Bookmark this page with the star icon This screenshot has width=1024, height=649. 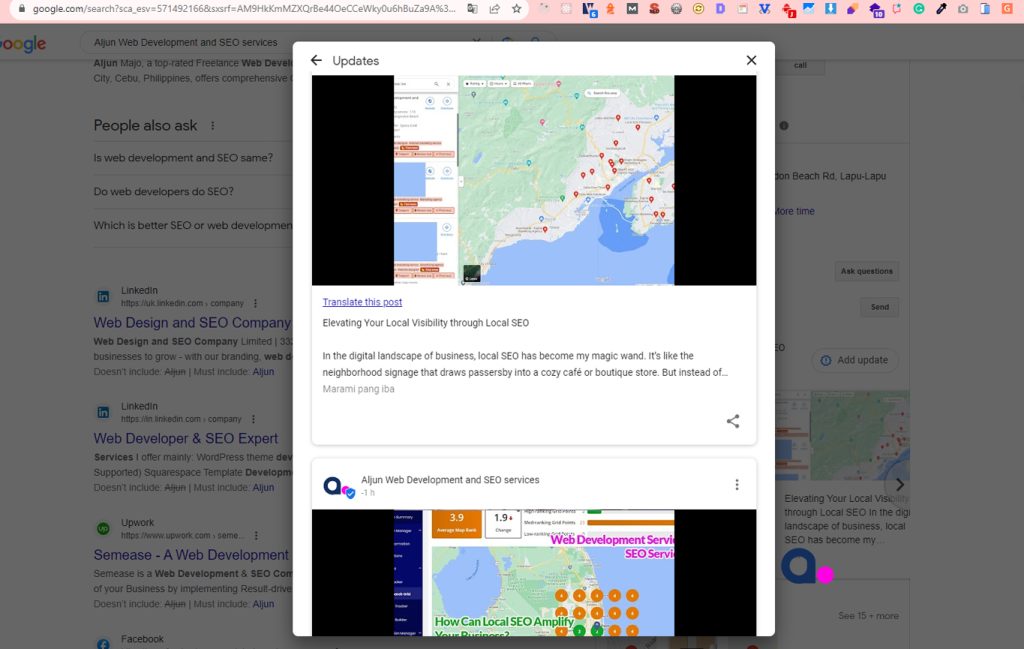click(517, 9)
